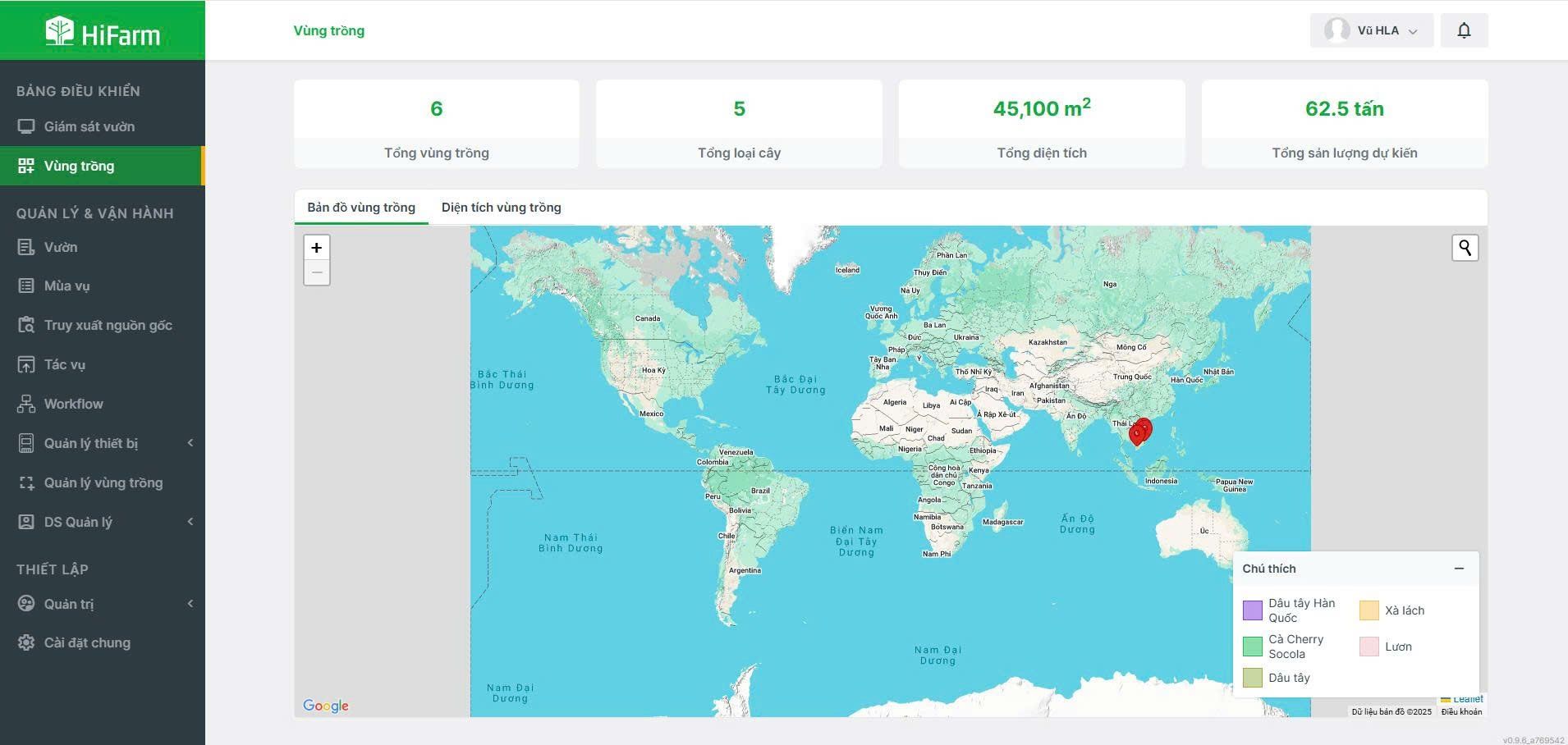Viewport: 1568px width, 745px height.
Task: Open the Vũ HLA user dropdown
Action: point(1371,30)
